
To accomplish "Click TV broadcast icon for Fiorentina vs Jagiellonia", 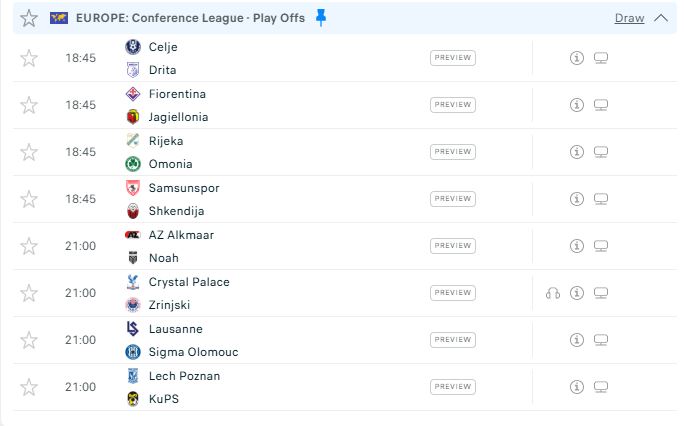I will click(x=601, y=105).
